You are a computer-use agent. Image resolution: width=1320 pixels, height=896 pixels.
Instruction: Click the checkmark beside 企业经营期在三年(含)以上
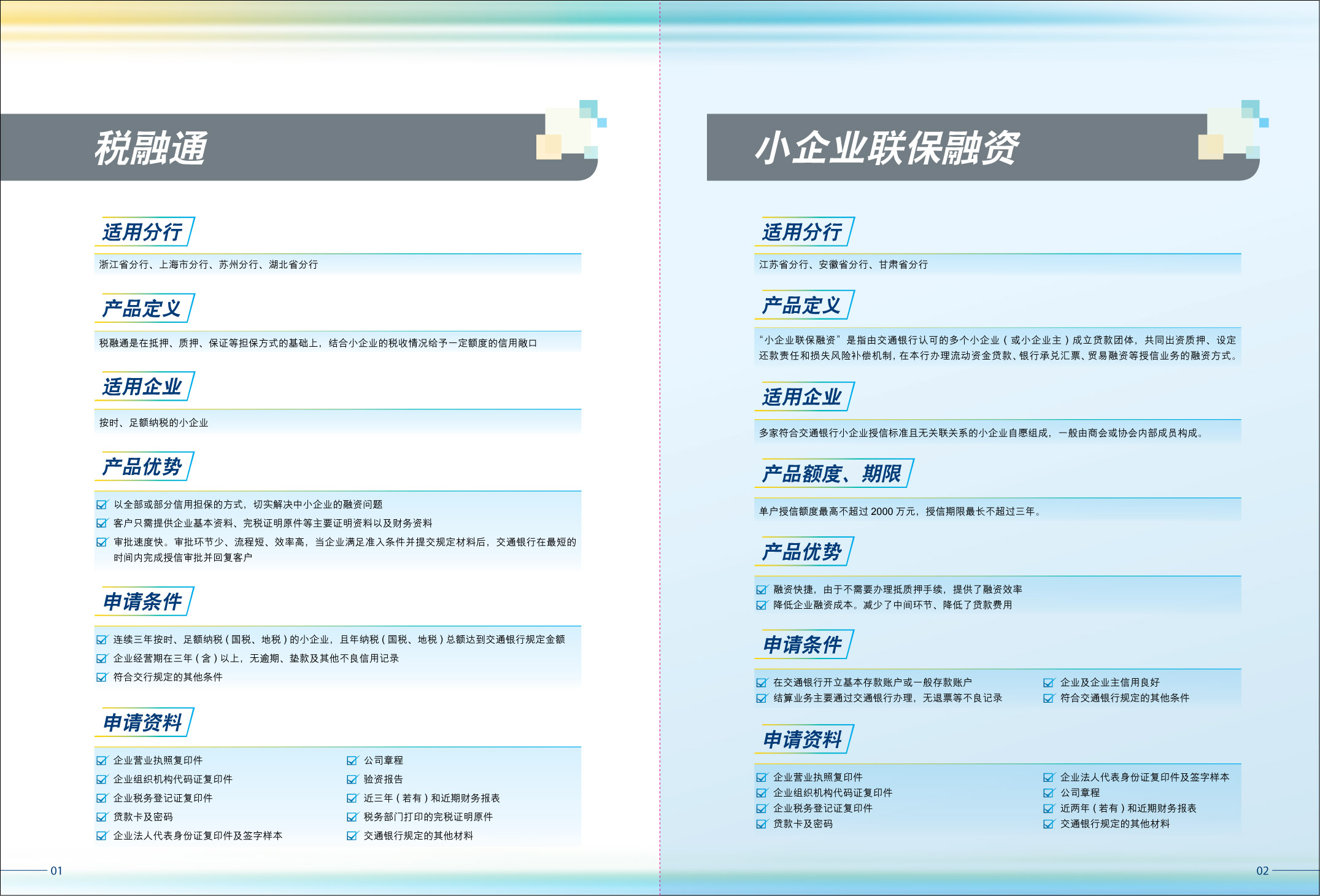[x=102, y=658]
